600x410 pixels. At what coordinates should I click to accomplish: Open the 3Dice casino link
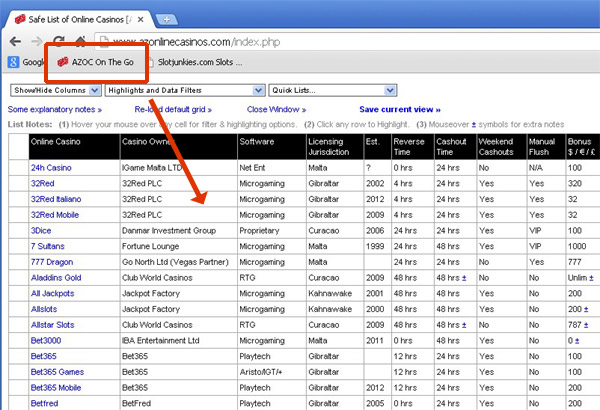pyautogui.click(x=41, y=230)
